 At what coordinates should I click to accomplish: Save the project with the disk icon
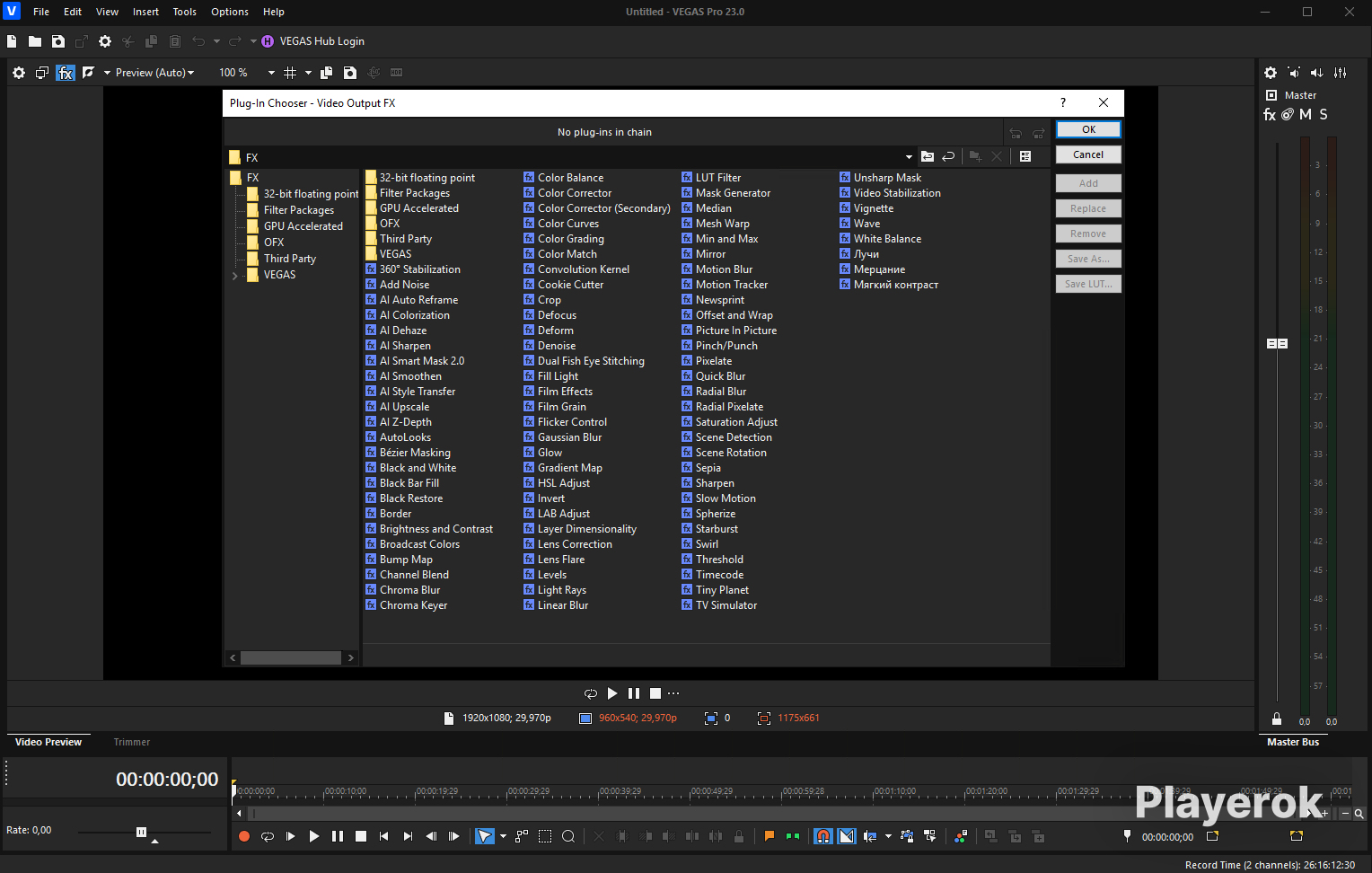click(58, 41)
